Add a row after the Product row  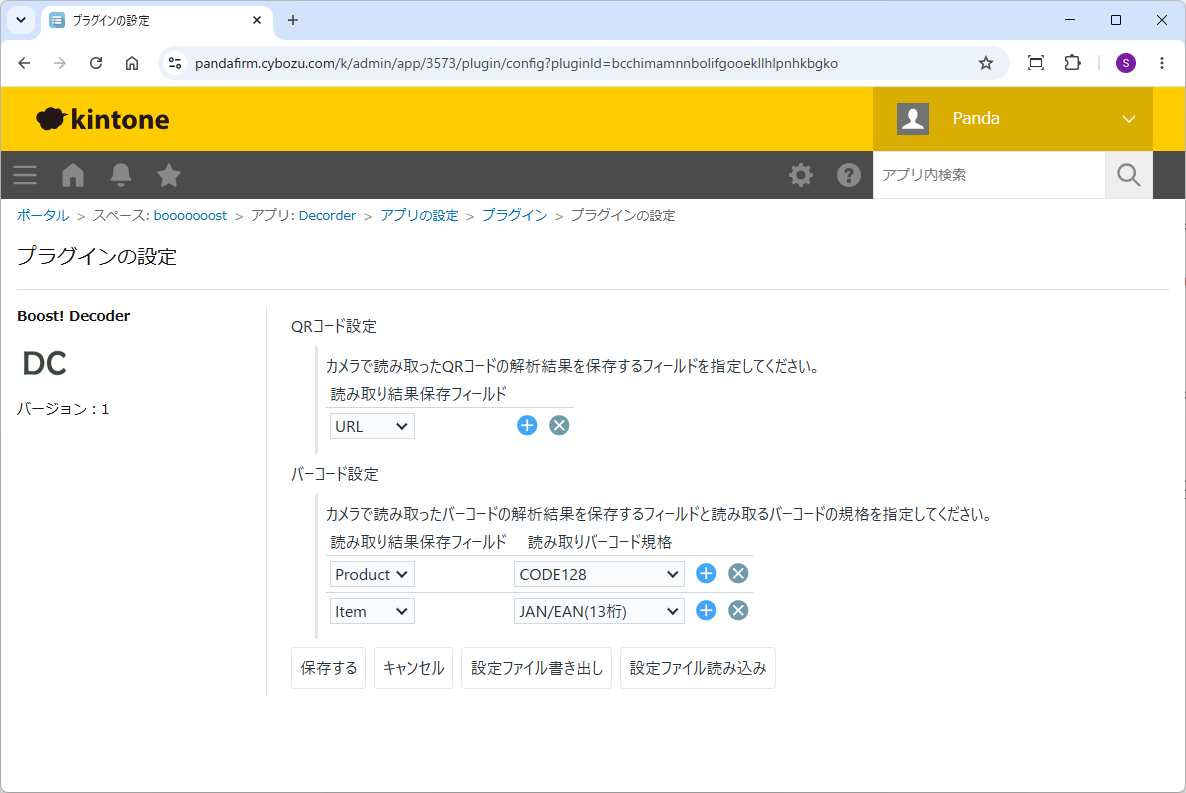tap(706, 574)
